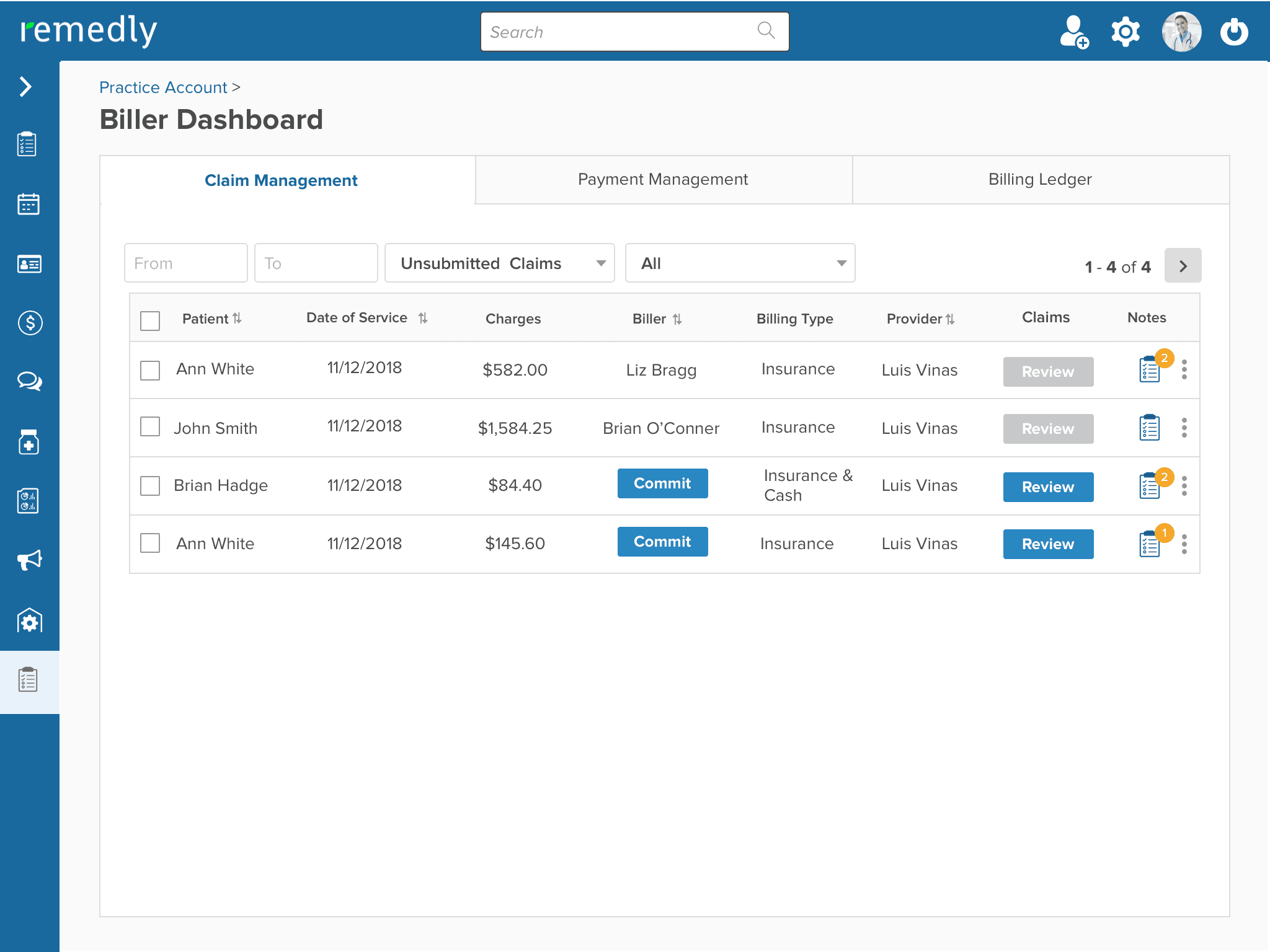Open notes icon for John Smith row
Screen dimensions: 1270x952
point(1149,428)
